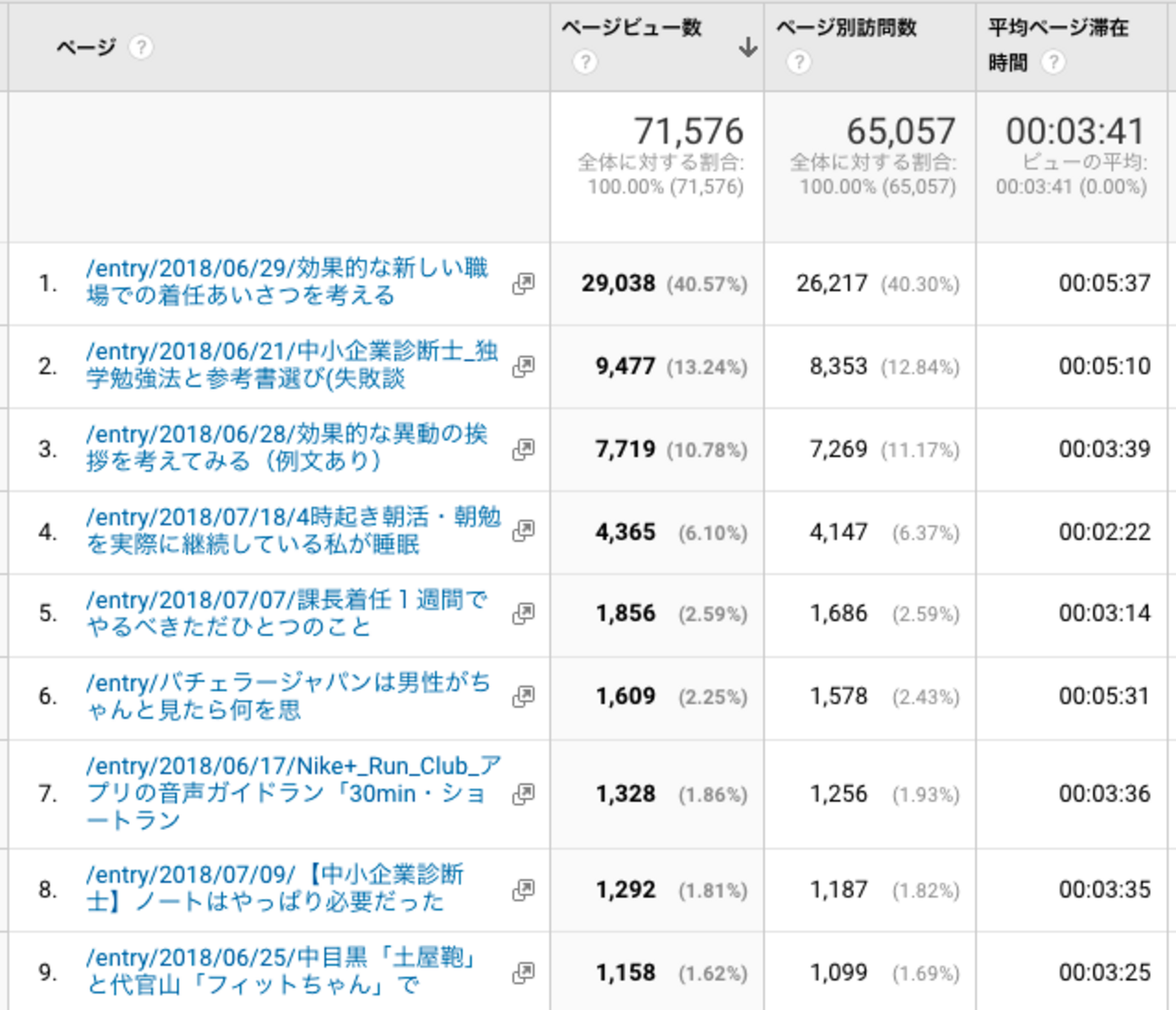This screenshot has width=1176, height=1010.
Task: Open page link 効果的な異動の挨拶を考えてみる
Action: [x=287, y=448]
